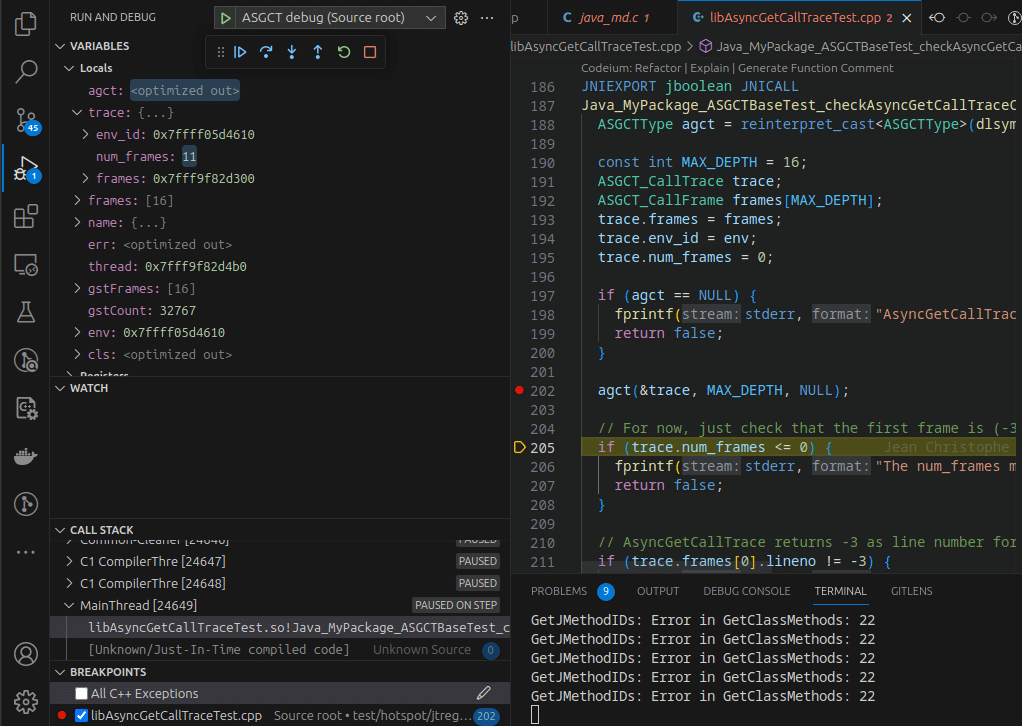Open the Accounts icon in activity bar
The image size is (1022, 726).
(x=25, y=654)
